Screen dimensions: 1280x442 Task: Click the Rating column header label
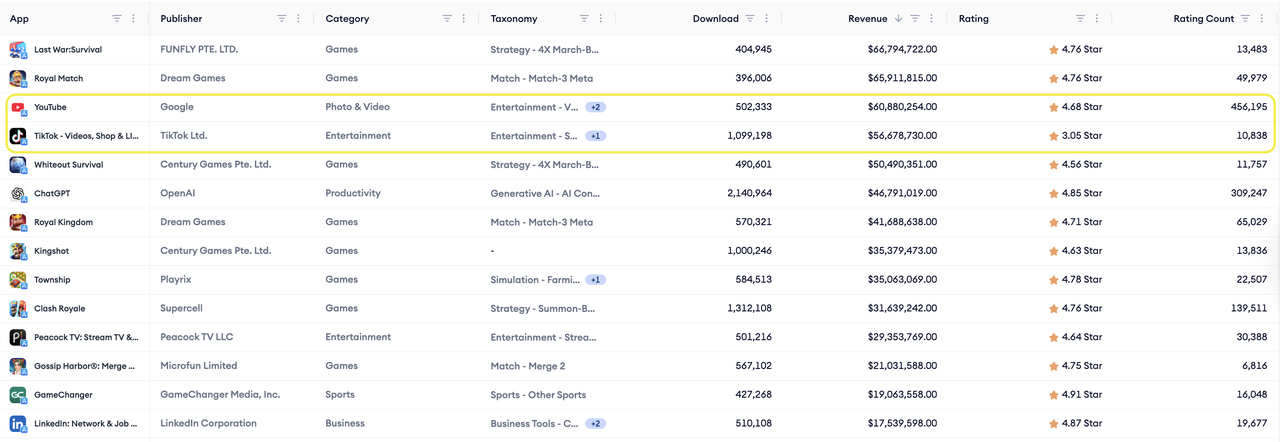pos(973,18)
